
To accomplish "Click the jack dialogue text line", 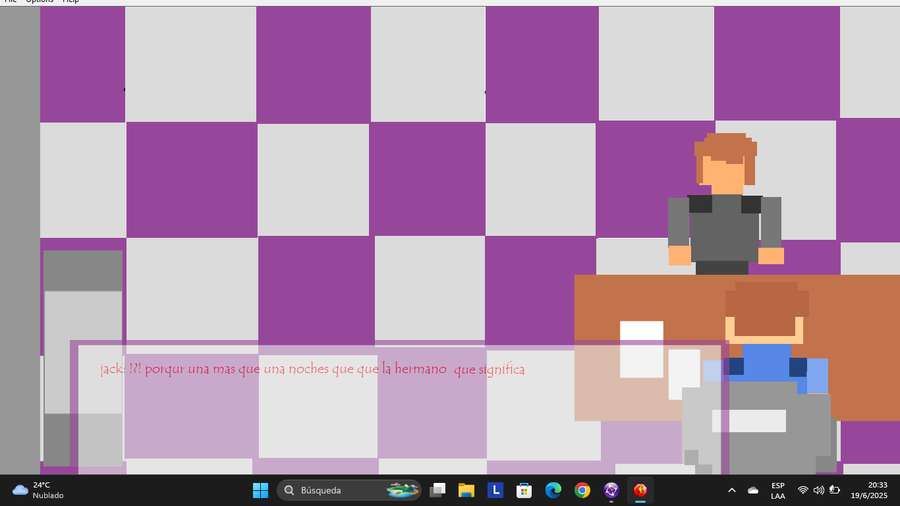I will pyautogui.click(x=312, y=369).
